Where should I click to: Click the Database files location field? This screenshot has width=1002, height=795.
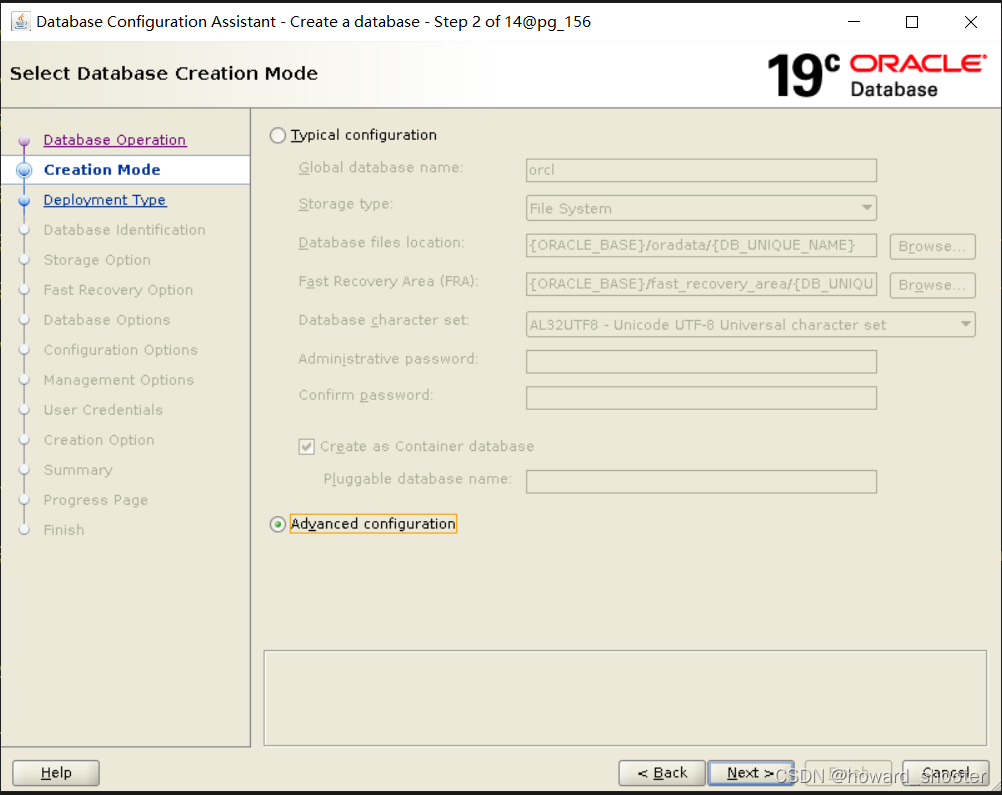pyautogui.click(x=701, y=245)
